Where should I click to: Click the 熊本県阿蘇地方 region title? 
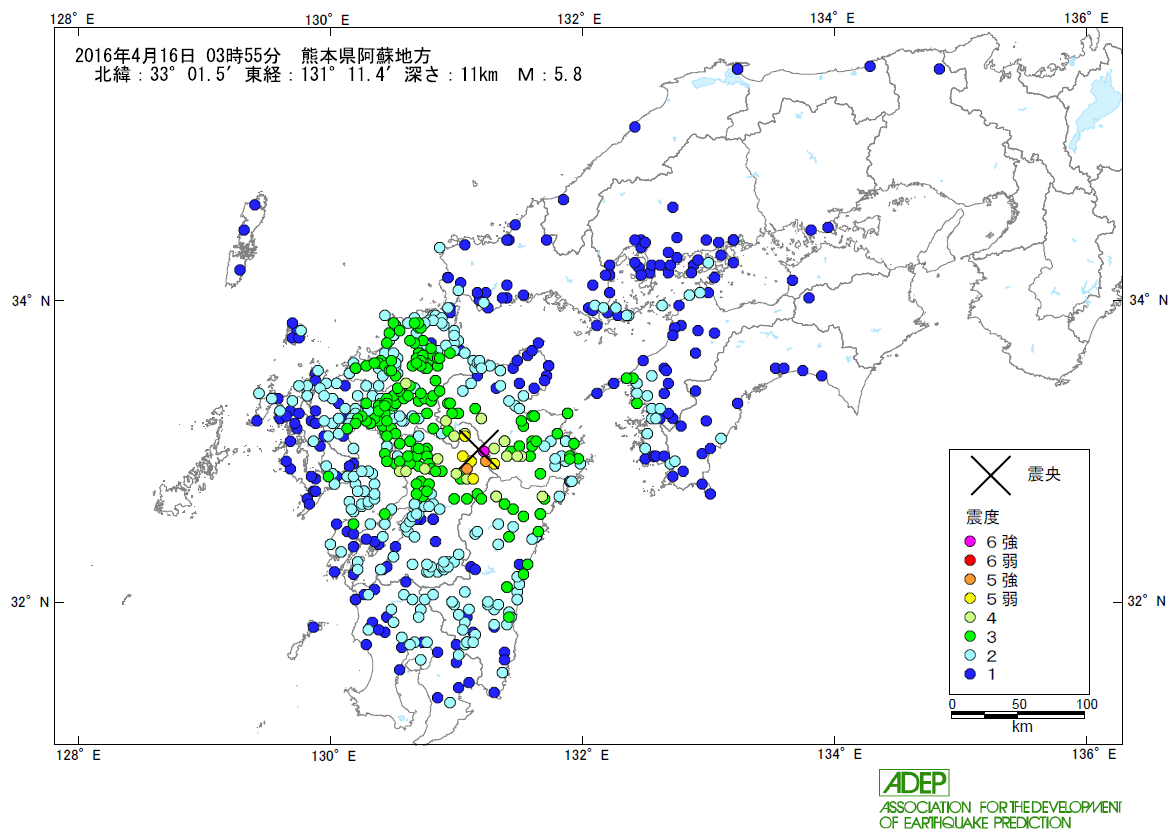click(x=366, y=55)
